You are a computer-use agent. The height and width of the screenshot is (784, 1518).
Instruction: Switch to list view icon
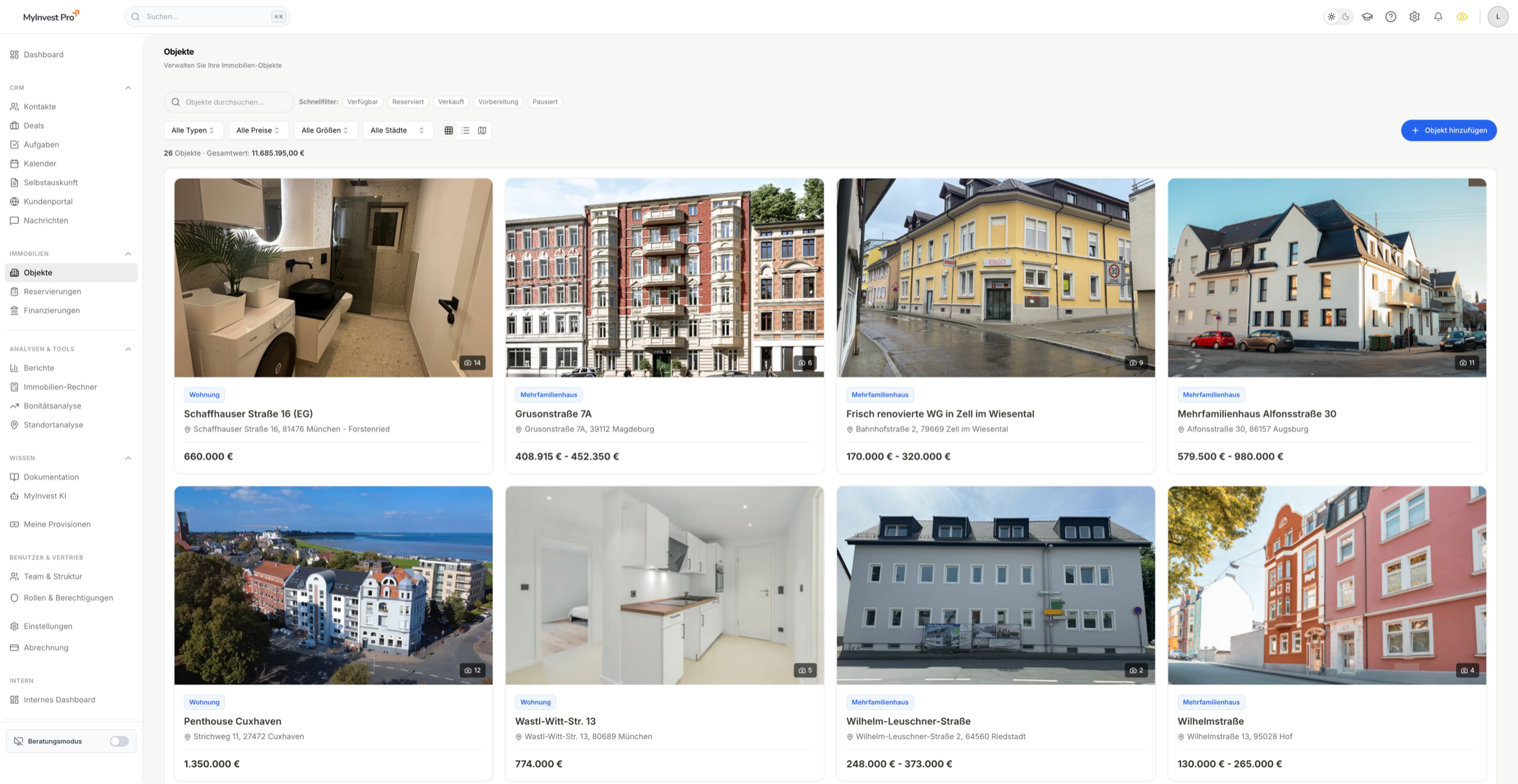pyautogui.click(x=466, y=130)
